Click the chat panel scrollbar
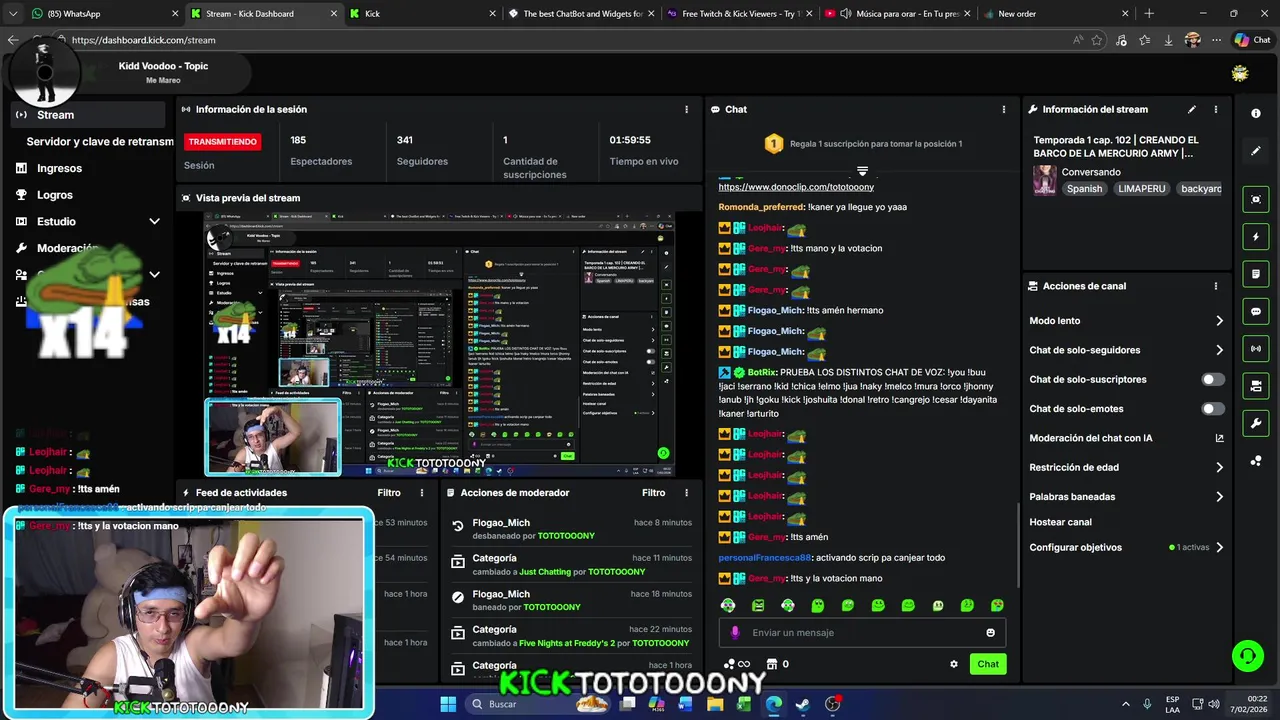 coord(1017,545)
